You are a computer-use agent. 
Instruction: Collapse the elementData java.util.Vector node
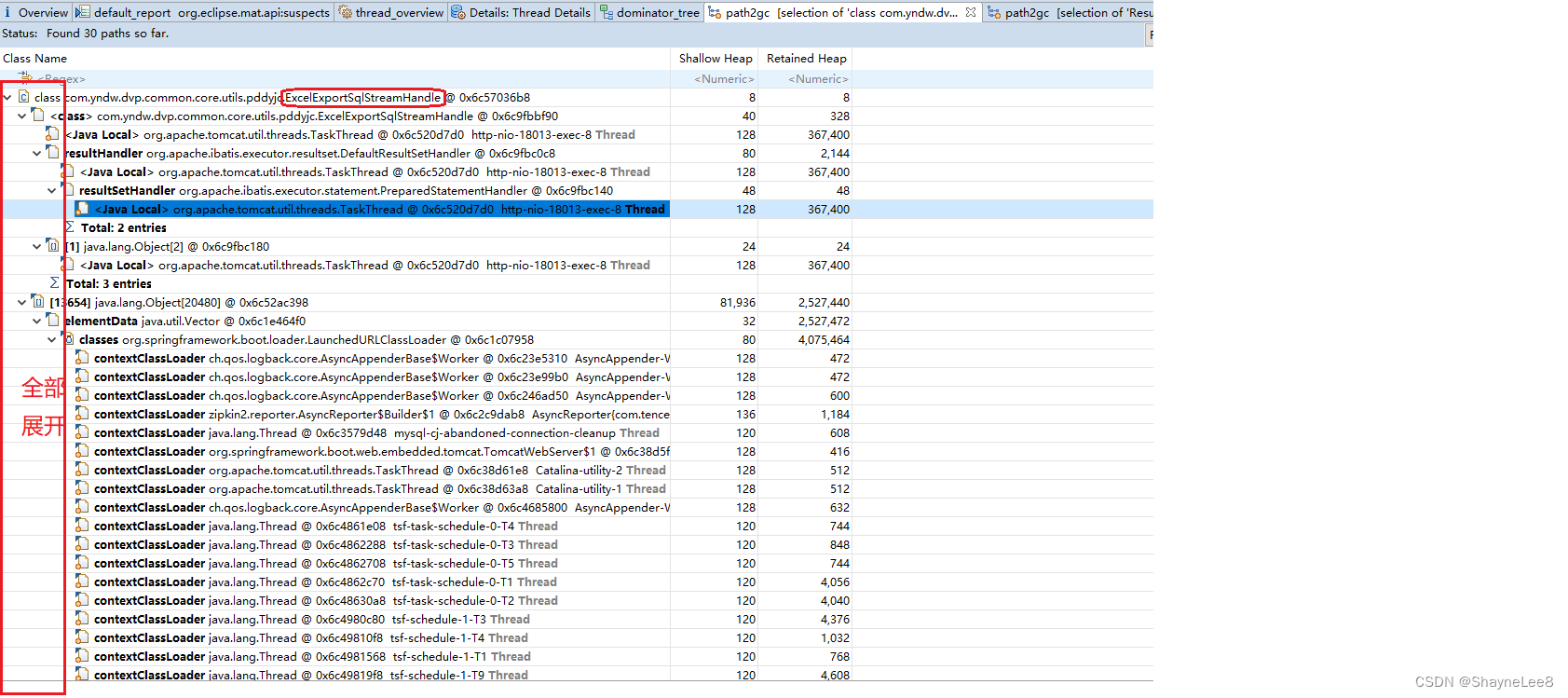[37, 322]
